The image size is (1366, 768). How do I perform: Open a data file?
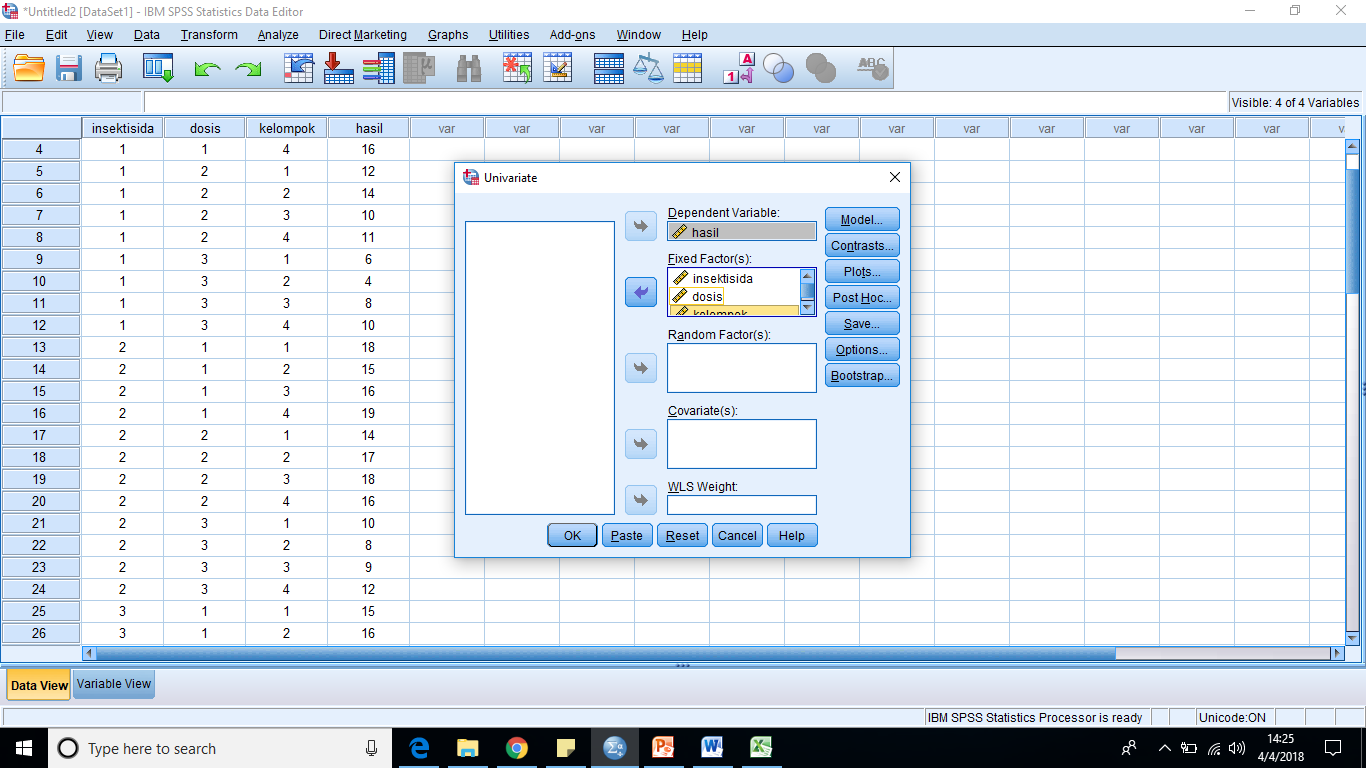[x=28, y=68]
